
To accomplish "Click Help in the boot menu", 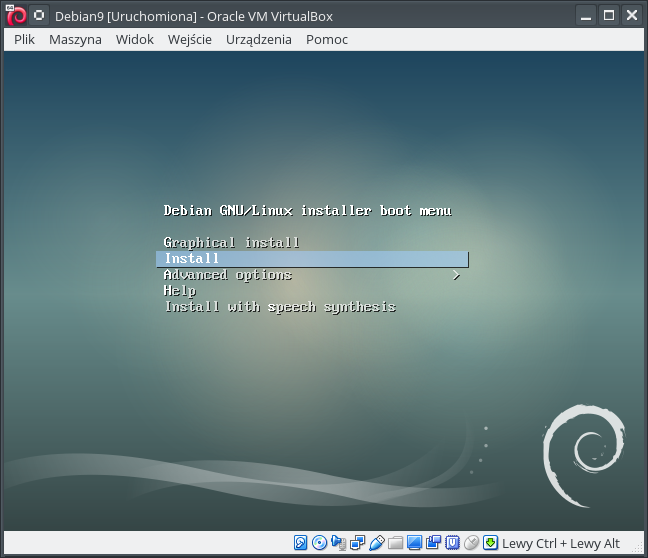I will click(x=180, y=291).
